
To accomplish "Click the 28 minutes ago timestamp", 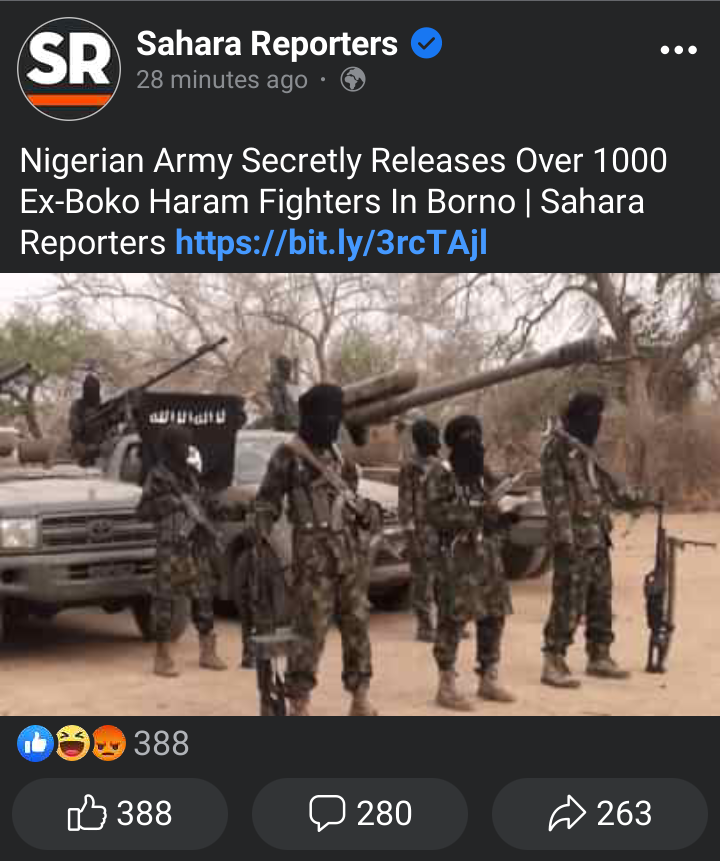I will (x=222, y=80).
